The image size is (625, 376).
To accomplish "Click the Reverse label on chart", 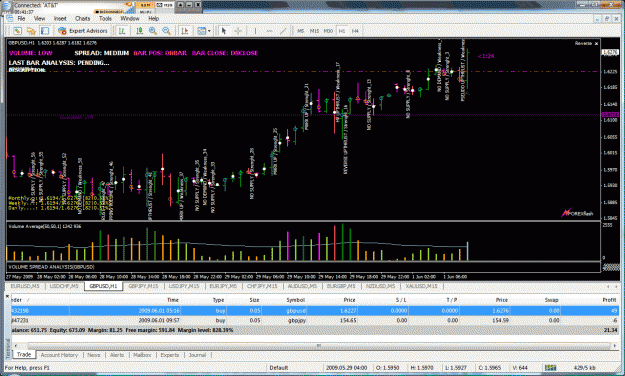I will tap(583, 43).
